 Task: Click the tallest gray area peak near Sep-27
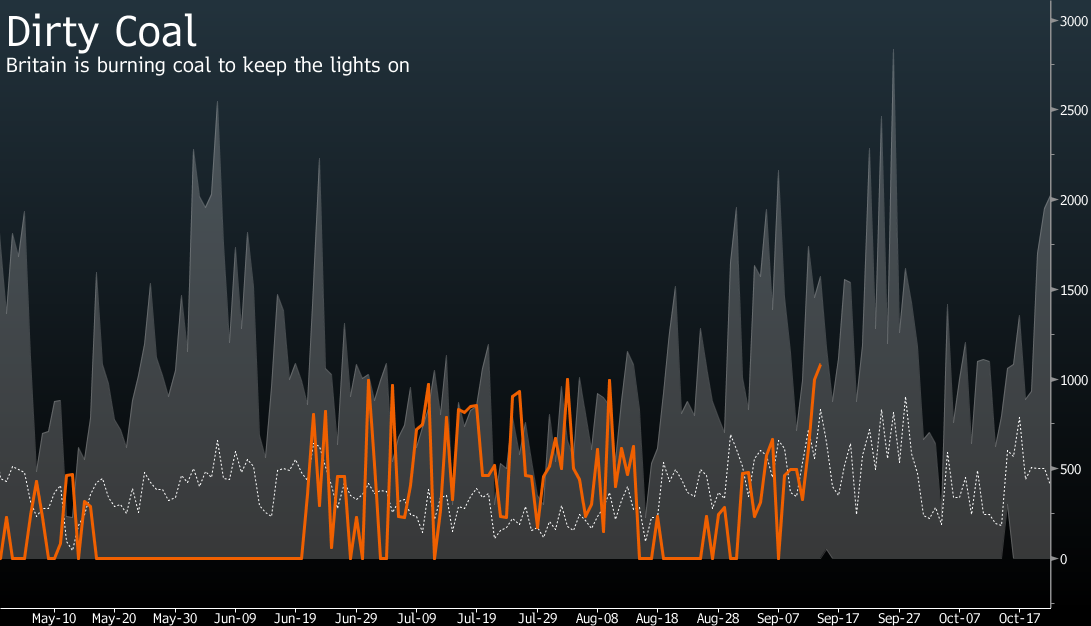[x=893, y=52]
